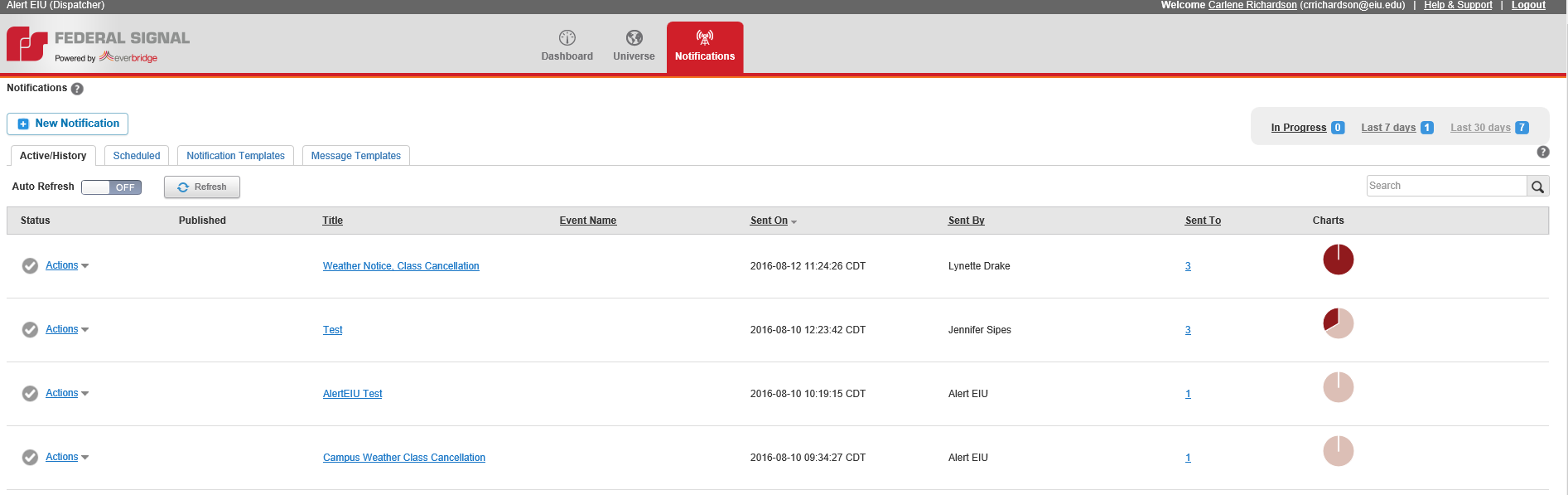This screenshot has width=1568, height=495.
Task: Click the search magnifier icon
Action: click(x=1537, y=187)
